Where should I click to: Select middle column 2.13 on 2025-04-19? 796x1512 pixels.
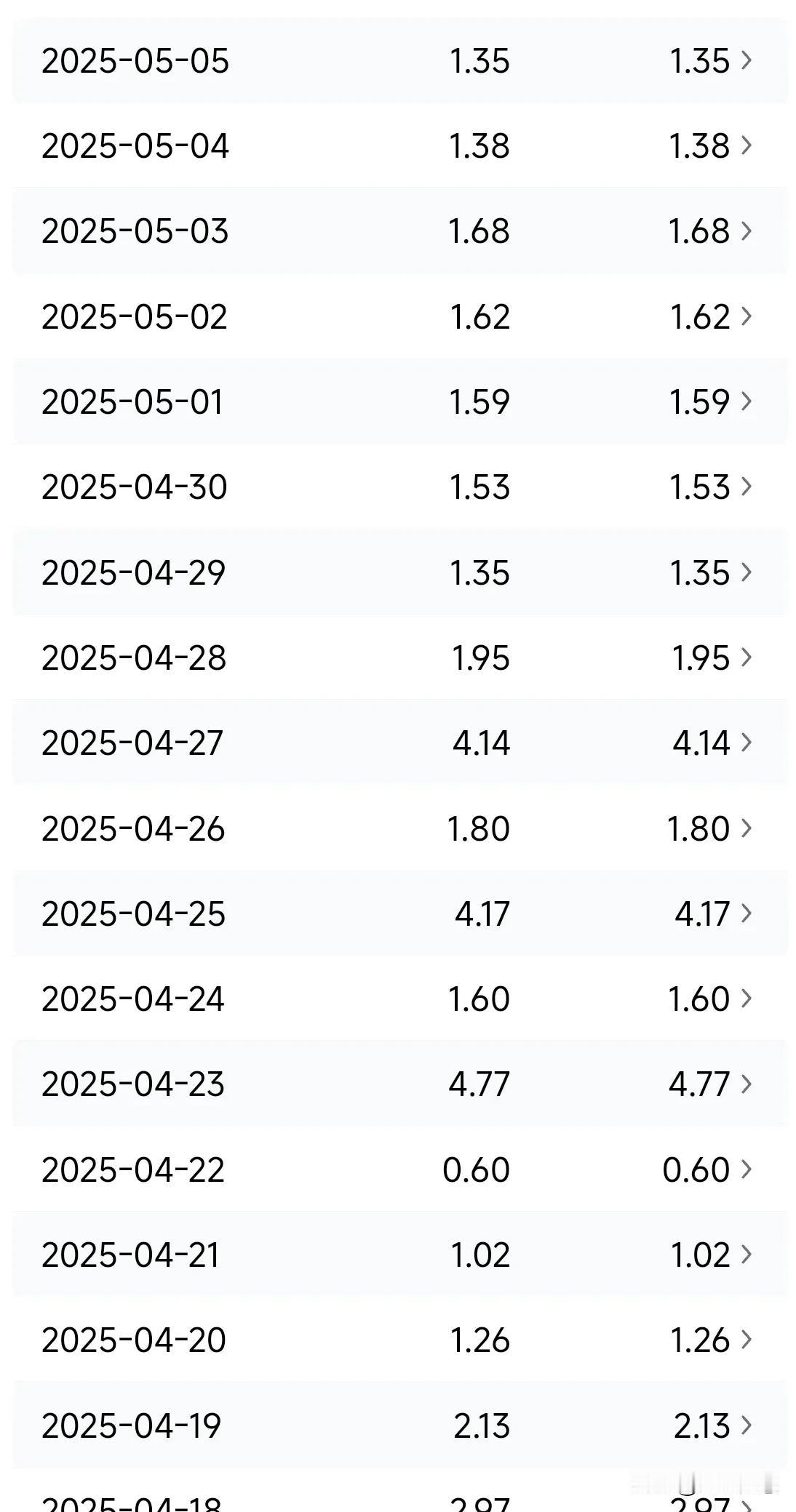tap(482, 1425)
